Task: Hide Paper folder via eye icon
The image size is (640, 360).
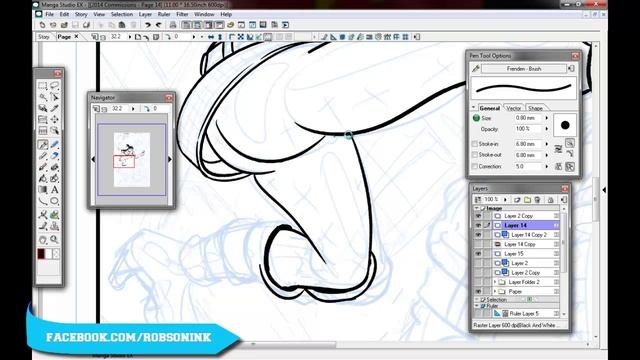Action: (x=478, y=291)
